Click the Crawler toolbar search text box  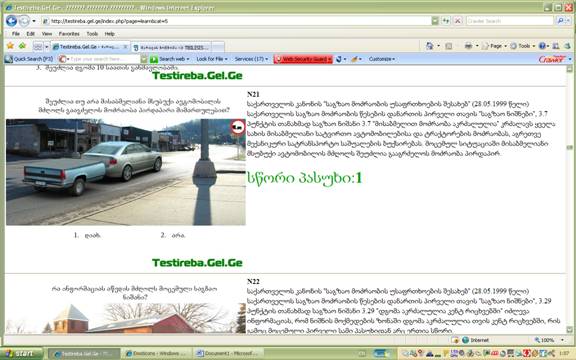(x=104, y=59)
